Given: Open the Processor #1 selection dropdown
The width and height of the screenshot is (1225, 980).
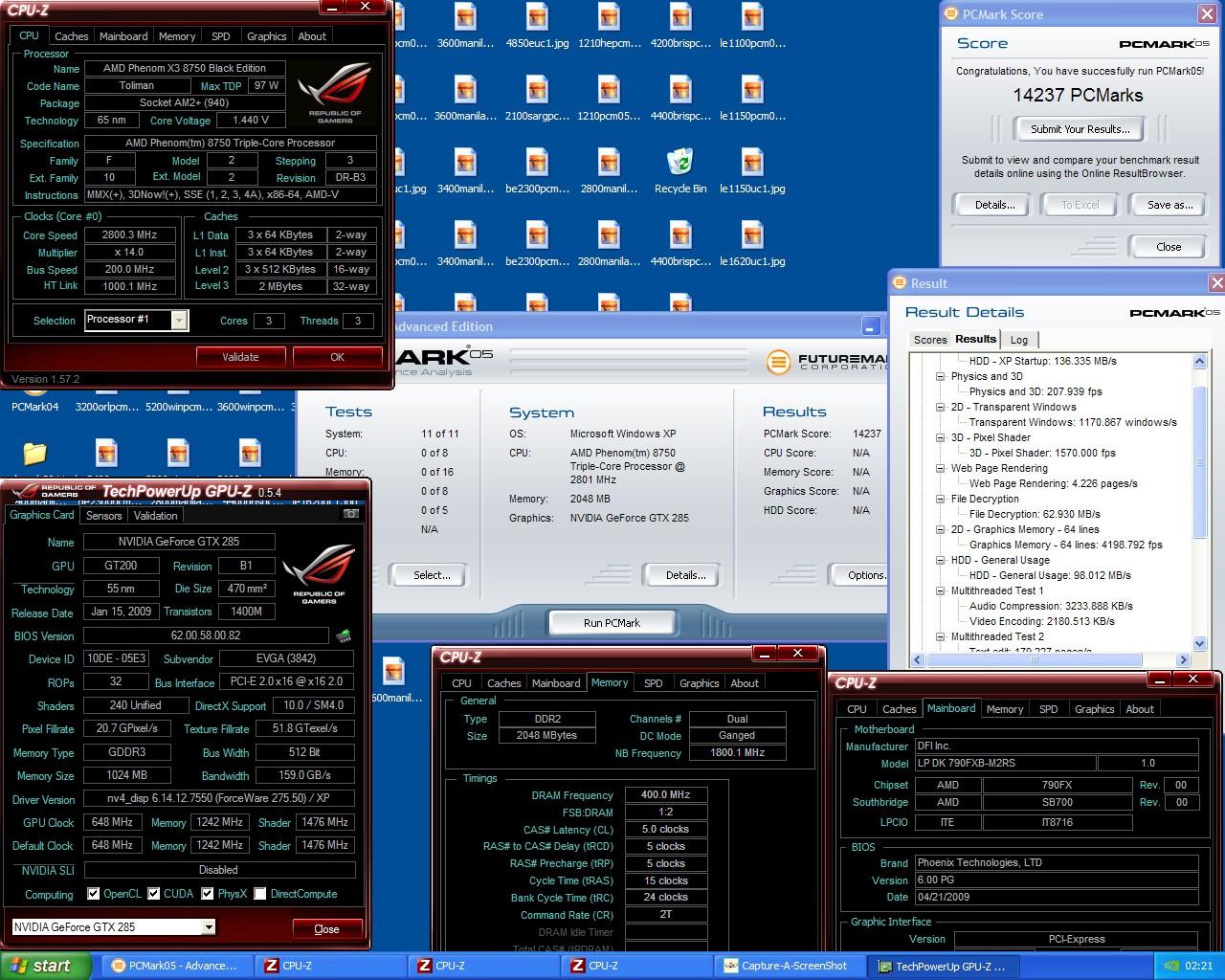Looking at the screenshot, I should click(x=178, y=321).
